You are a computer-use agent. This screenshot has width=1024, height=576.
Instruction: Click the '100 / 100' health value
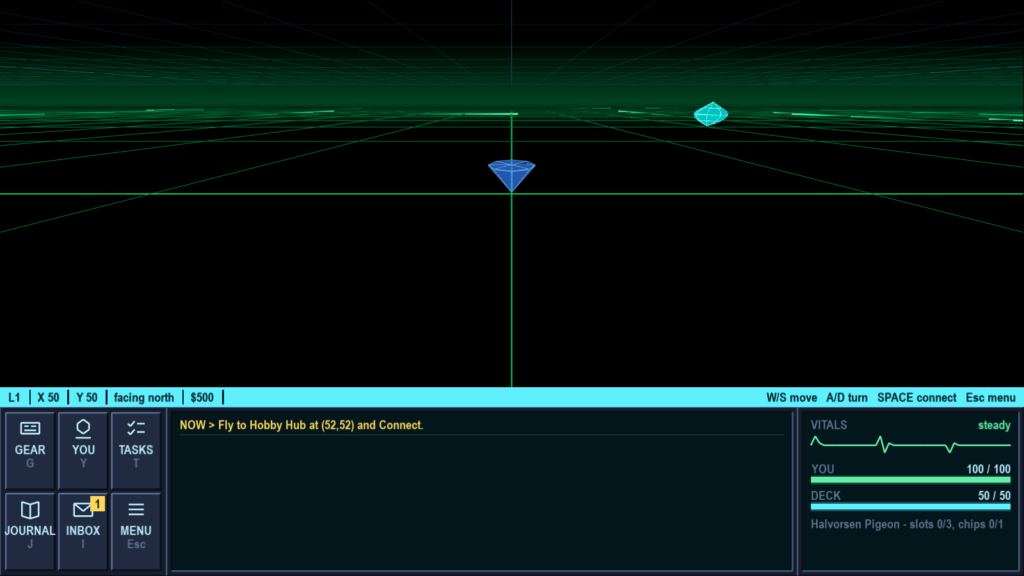[x=988, y=469]
